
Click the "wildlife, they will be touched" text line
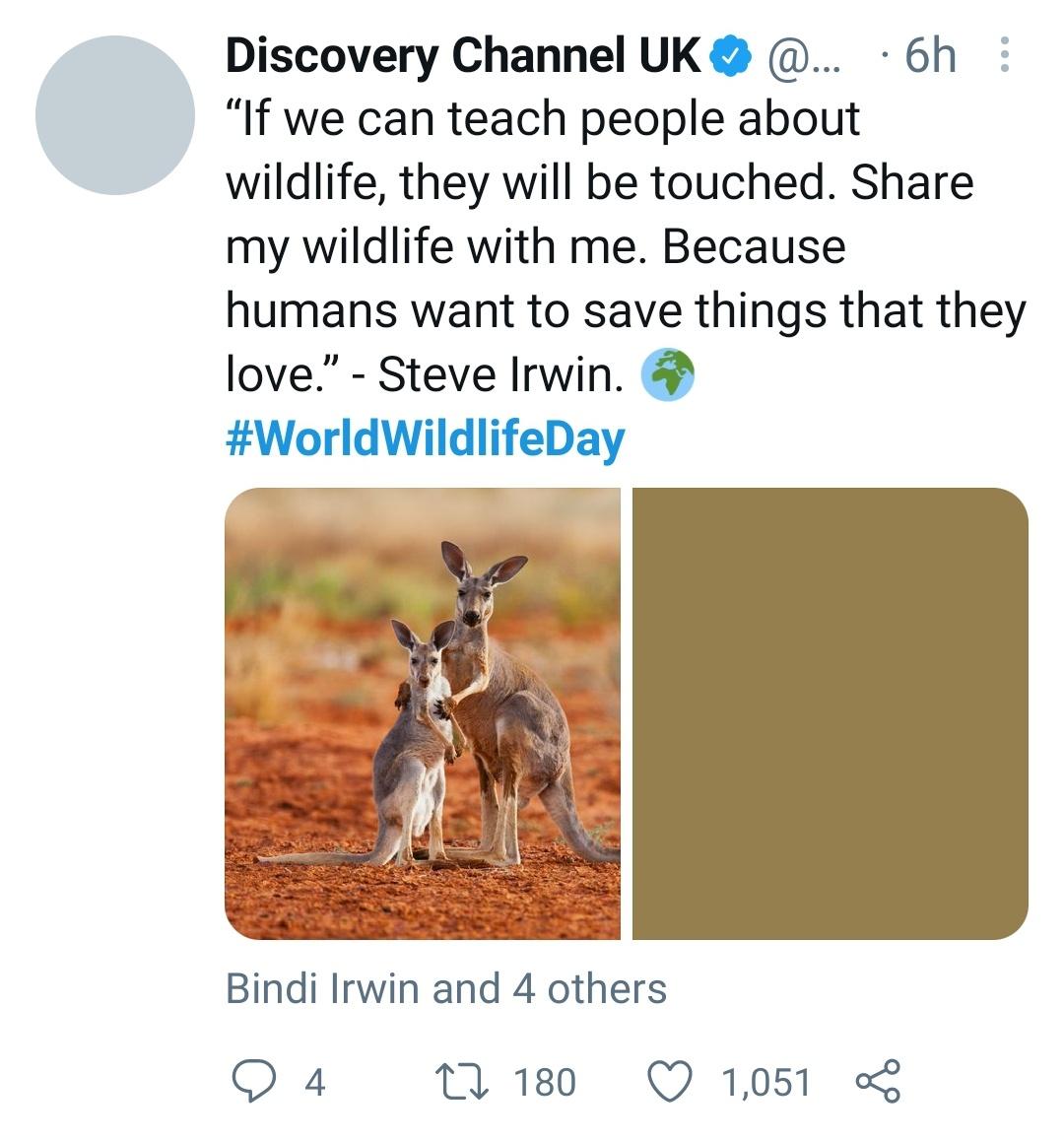tap(599, 183)
